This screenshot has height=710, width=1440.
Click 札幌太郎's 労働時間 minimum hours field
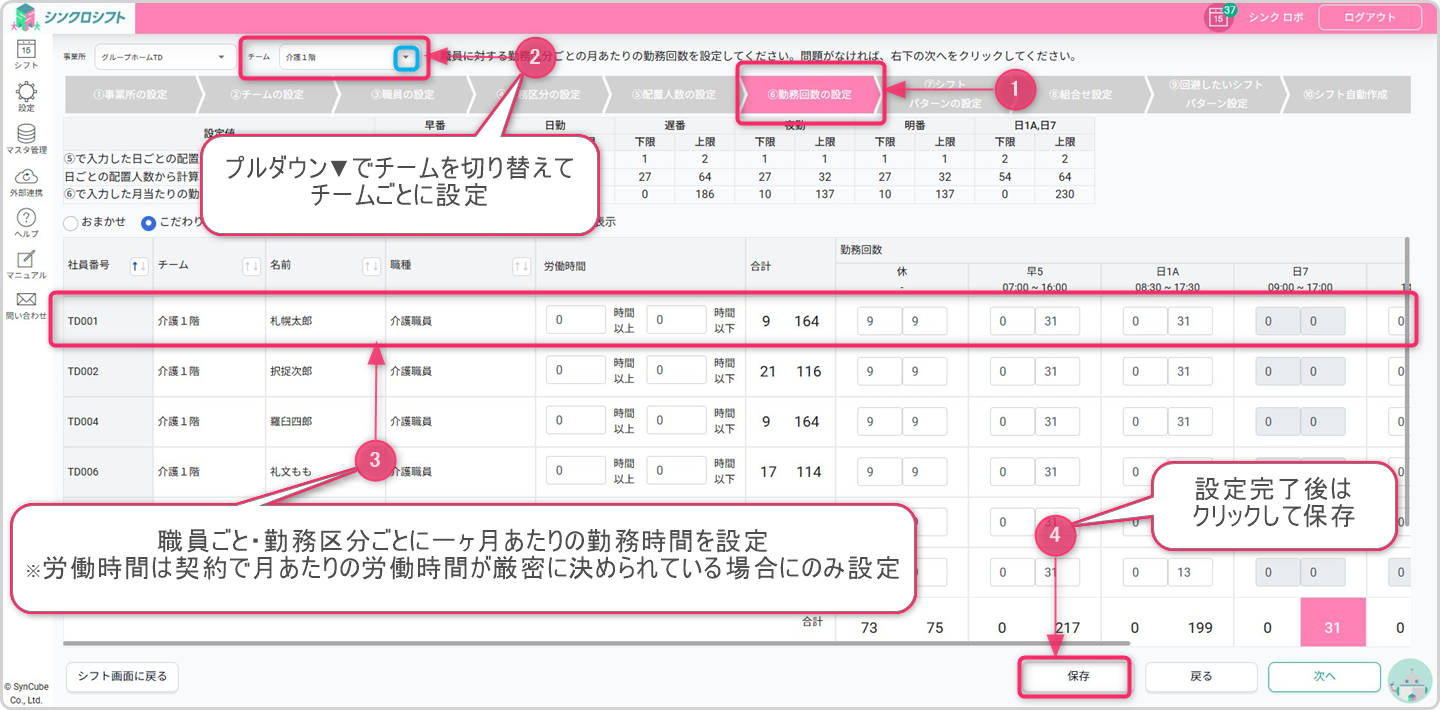pyautogui.click(x=576, y=320)
